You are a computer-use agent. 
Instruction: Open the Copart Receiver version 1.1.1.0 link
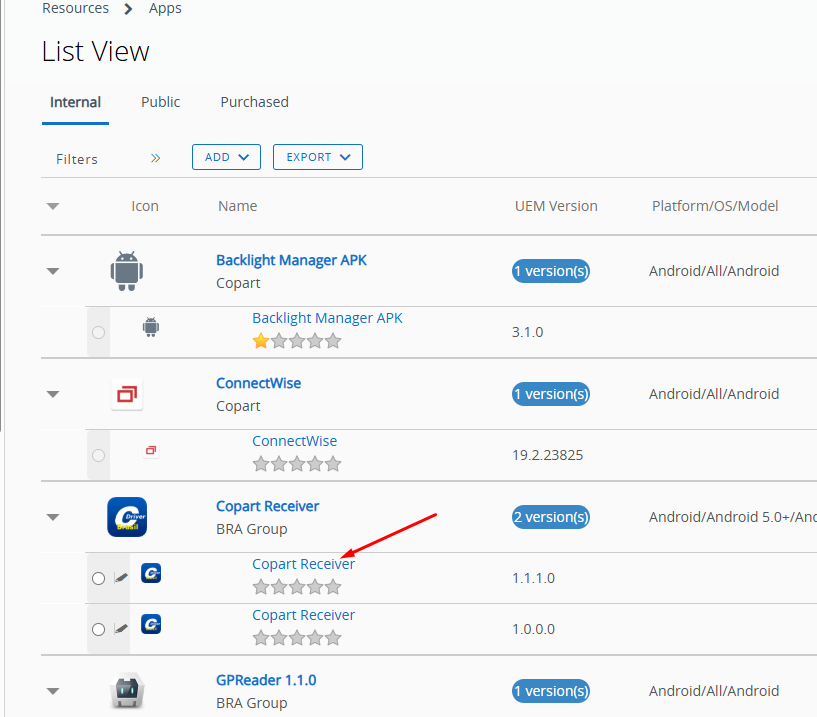(x=303, y=564)
